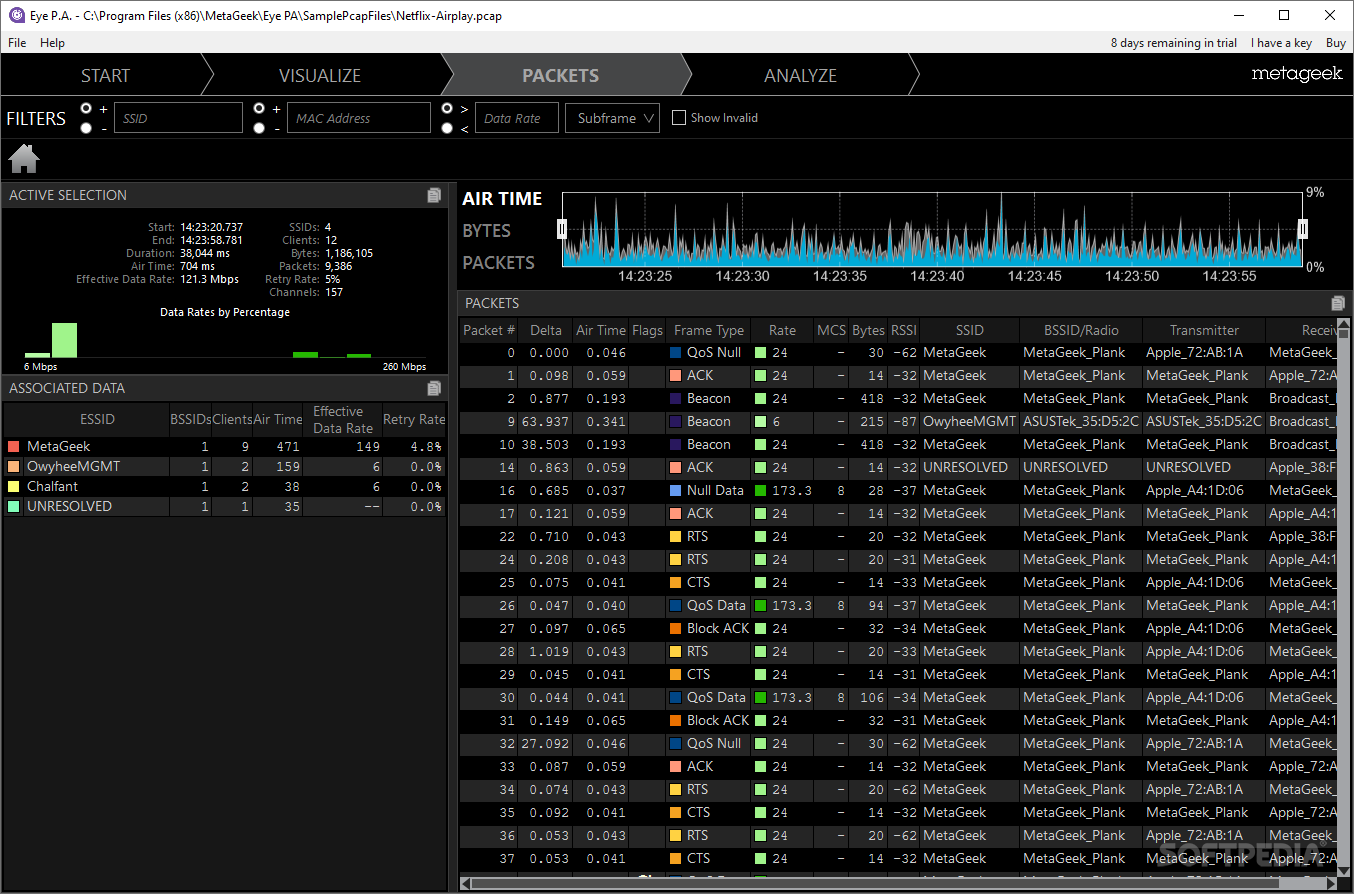
Task: Switch to the VISUALIZE tab
Action: pyautogui.click(x=320, y=76)
